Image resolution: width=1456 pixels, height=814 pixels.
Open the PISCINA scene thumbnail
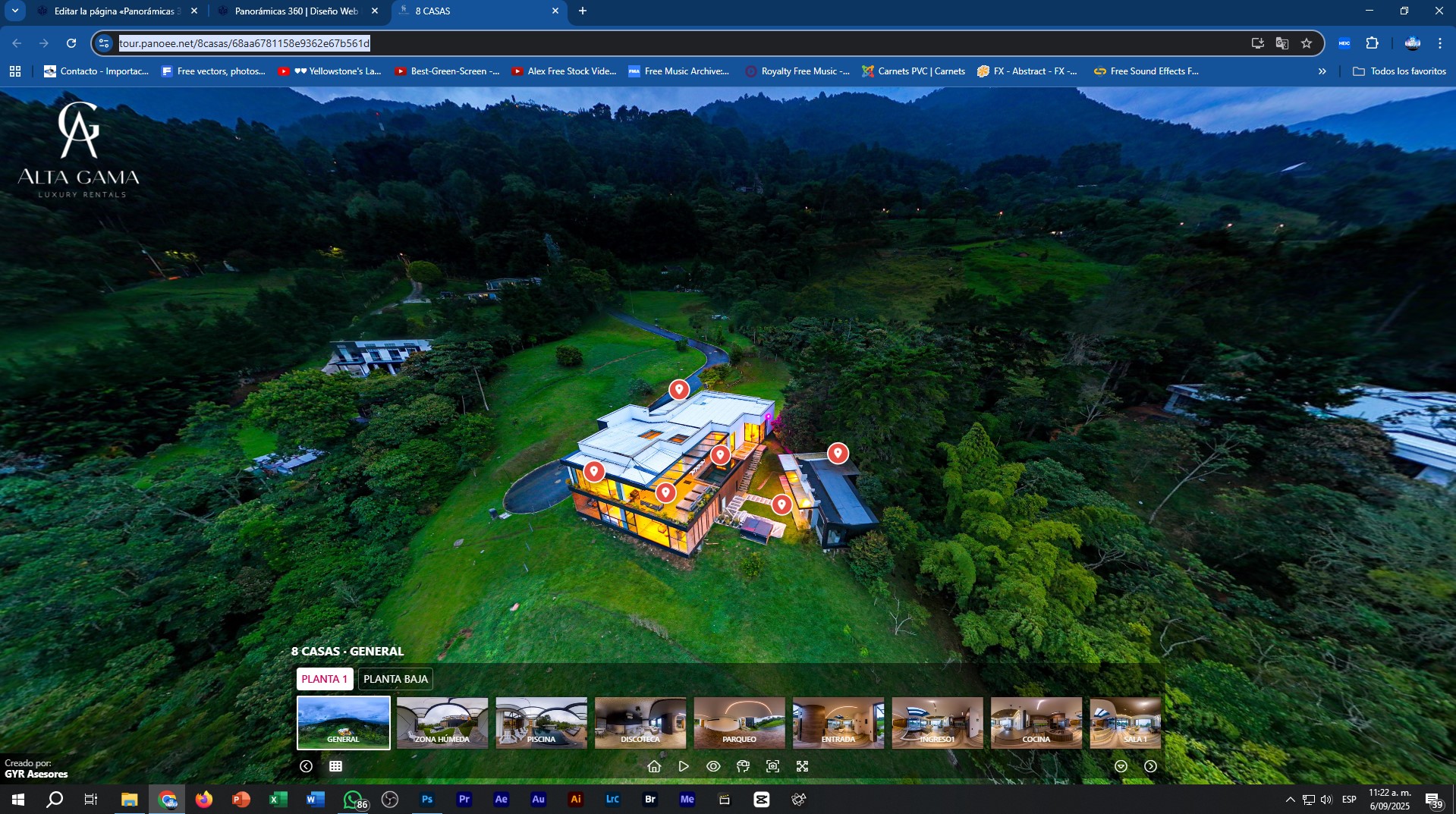pos(541,723)
